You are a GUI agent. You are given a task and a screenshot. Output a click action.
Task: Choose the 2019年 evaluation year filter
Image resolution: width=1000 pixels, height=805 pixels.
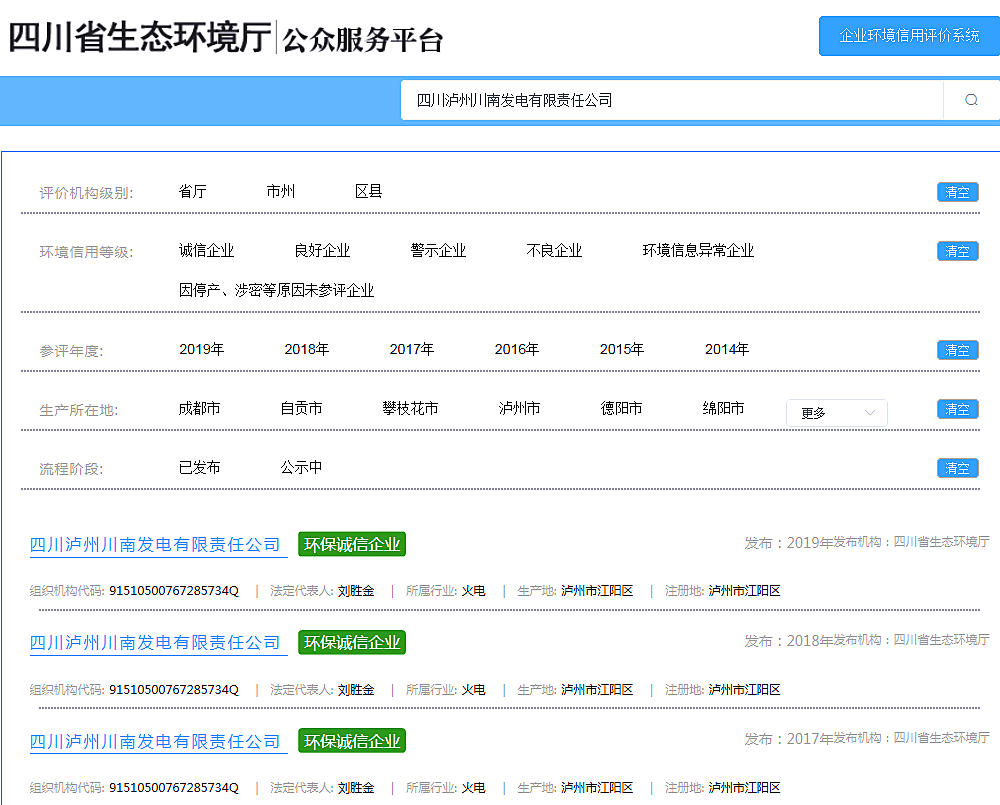click(x=201, y=349)
